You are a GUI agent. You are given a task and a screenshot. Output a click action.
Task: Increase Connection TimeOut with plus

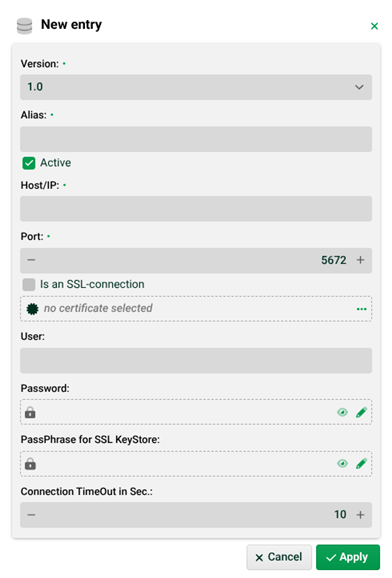360,515
